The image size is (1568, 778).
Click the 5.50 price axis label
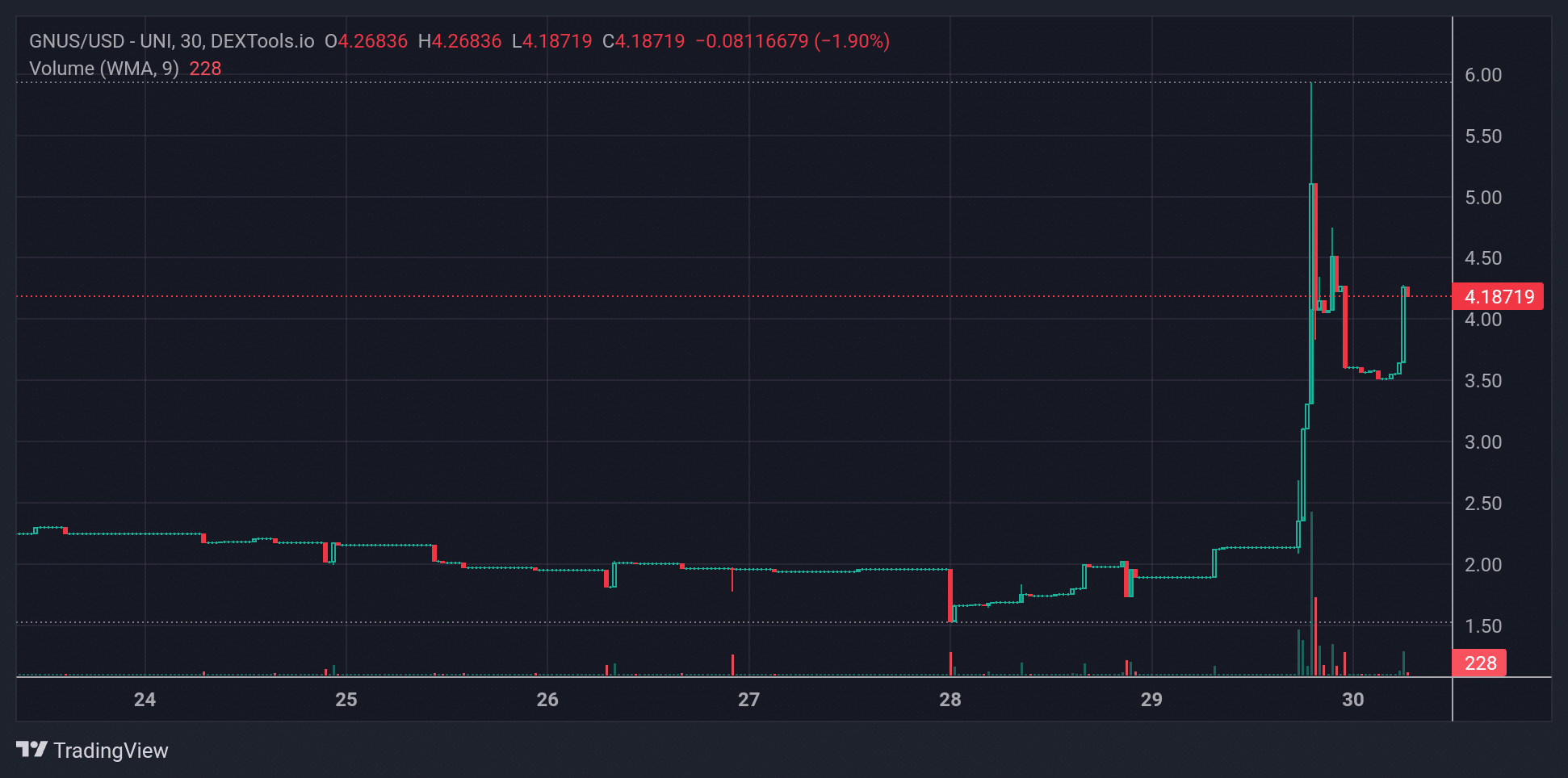(x=1483, y=136)
